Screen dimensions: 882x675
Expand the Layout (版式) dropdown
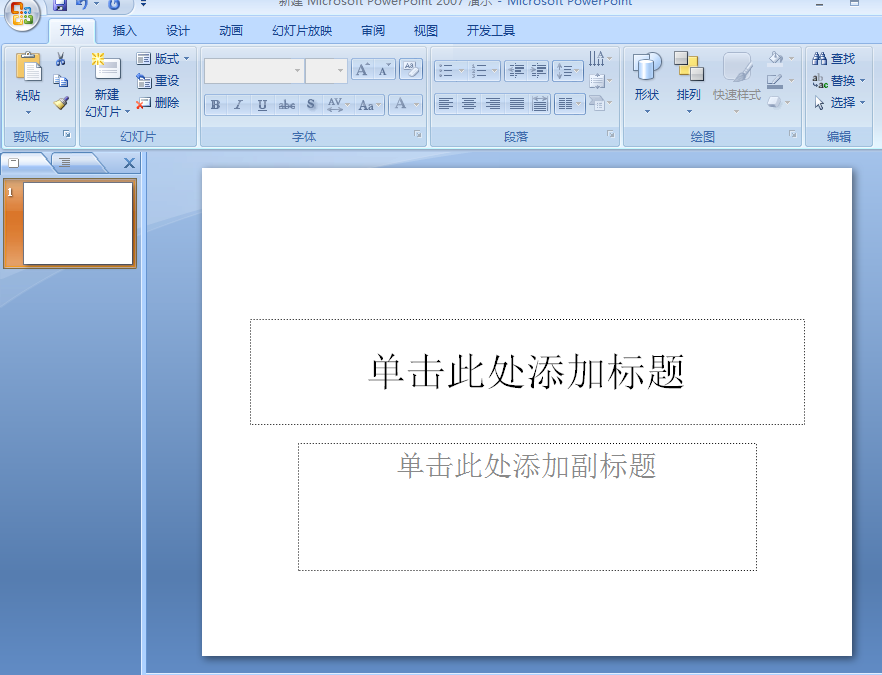(162, 59)
